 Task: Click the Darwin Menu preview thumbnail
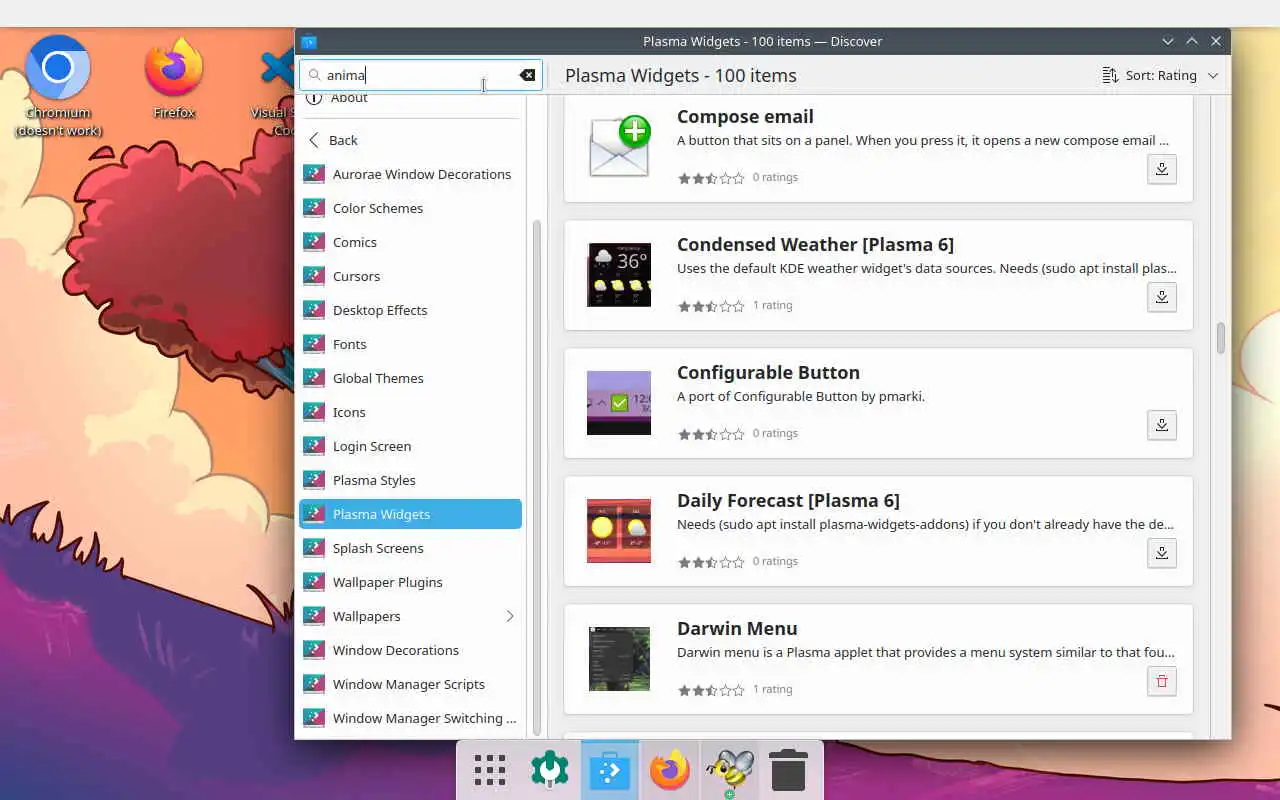pyautogui.click(x=619, y=659)
